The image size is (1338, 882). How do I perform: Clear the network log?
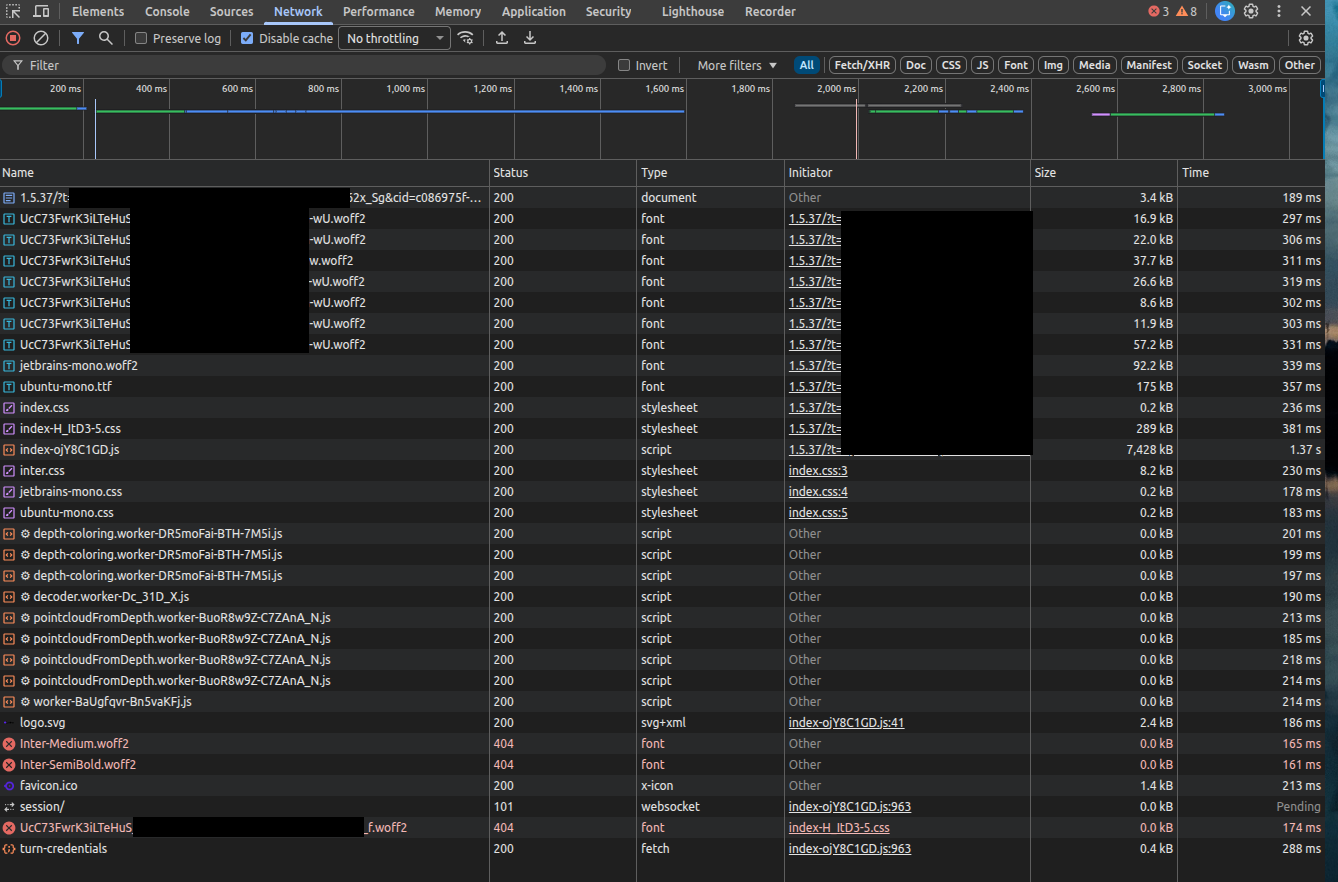coord(41,38)
